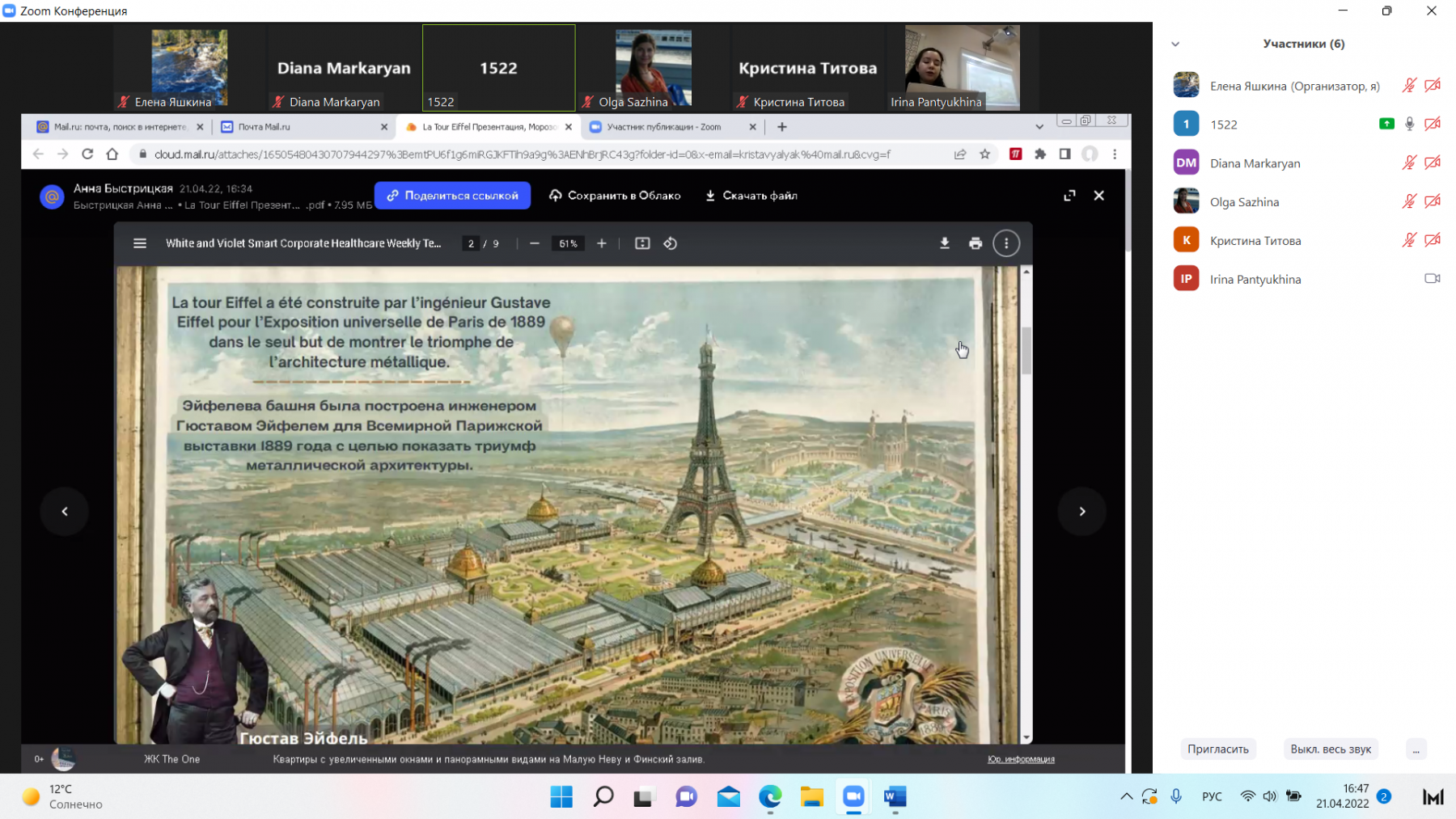Open browser extensions puzzle icon
The image size is (1456, 819).
(x=1040, y=154)
